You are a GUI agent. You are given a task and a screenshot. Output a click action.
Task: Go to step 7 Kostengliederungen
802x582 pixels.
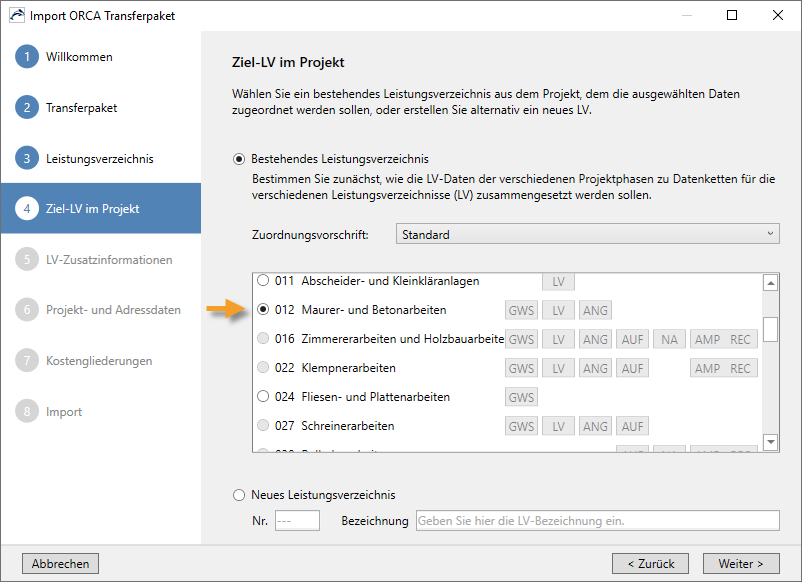point(83,361)
